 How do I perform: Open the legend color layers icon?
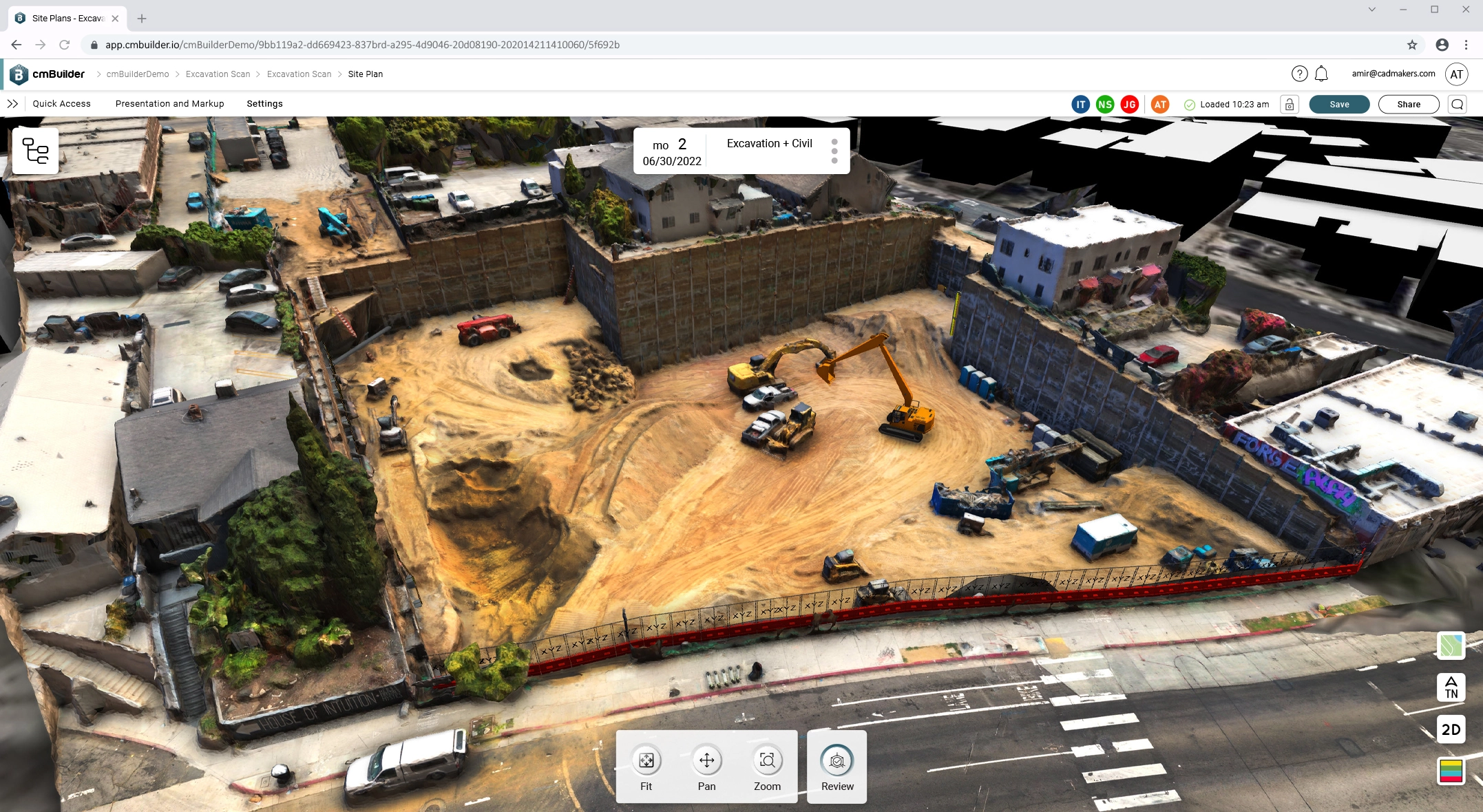coord(1451,771)
